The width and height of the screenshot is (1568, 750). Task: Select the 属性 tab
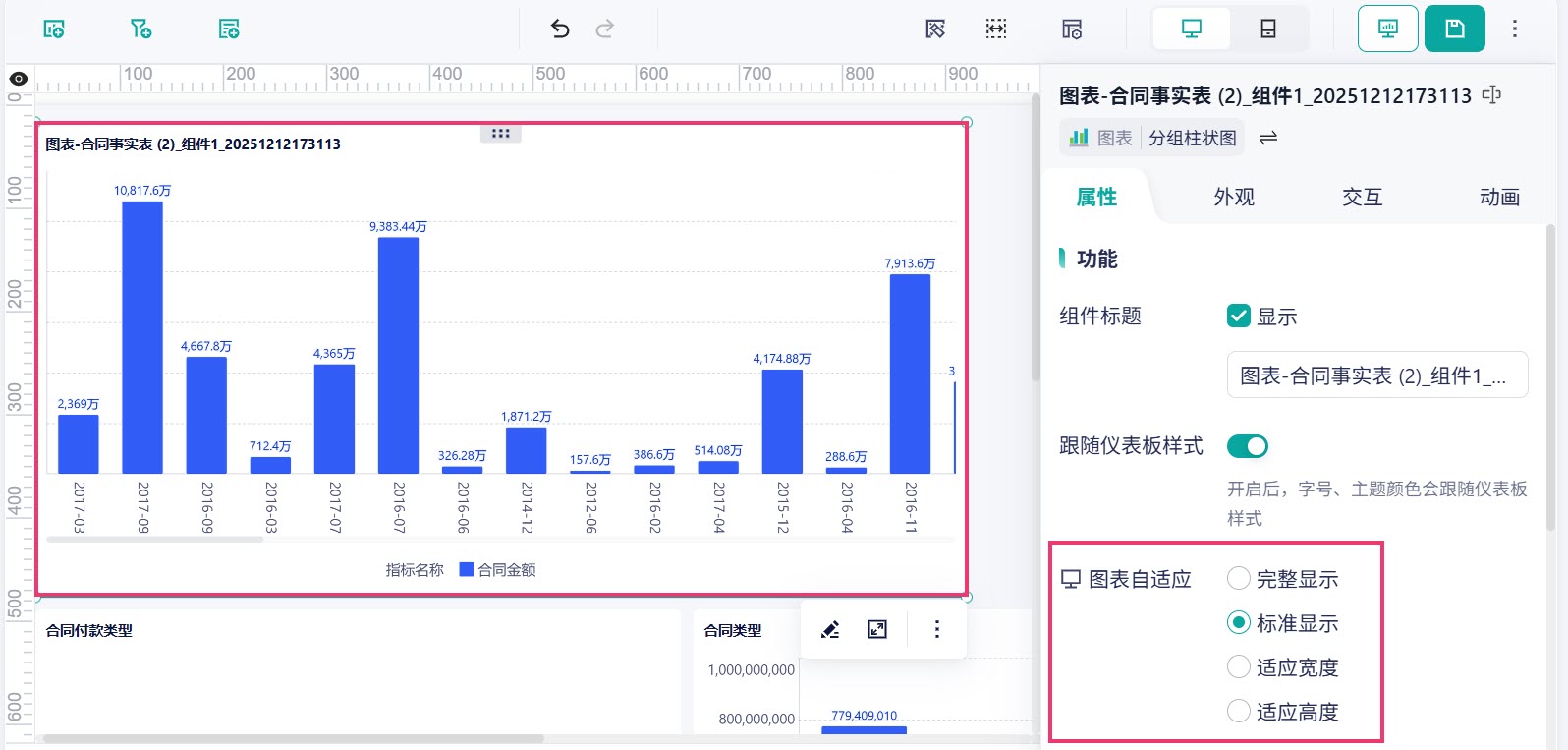1096,197
